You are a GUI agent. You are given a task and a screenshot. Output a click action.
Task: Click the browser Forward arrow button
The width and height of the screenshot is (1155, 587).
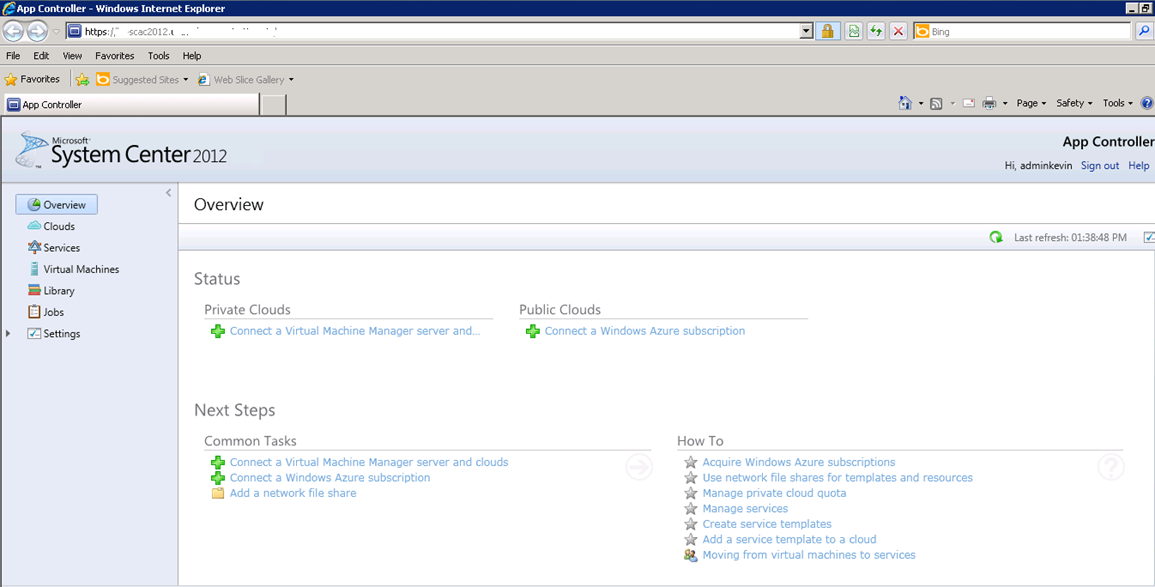tap(37, 31)
